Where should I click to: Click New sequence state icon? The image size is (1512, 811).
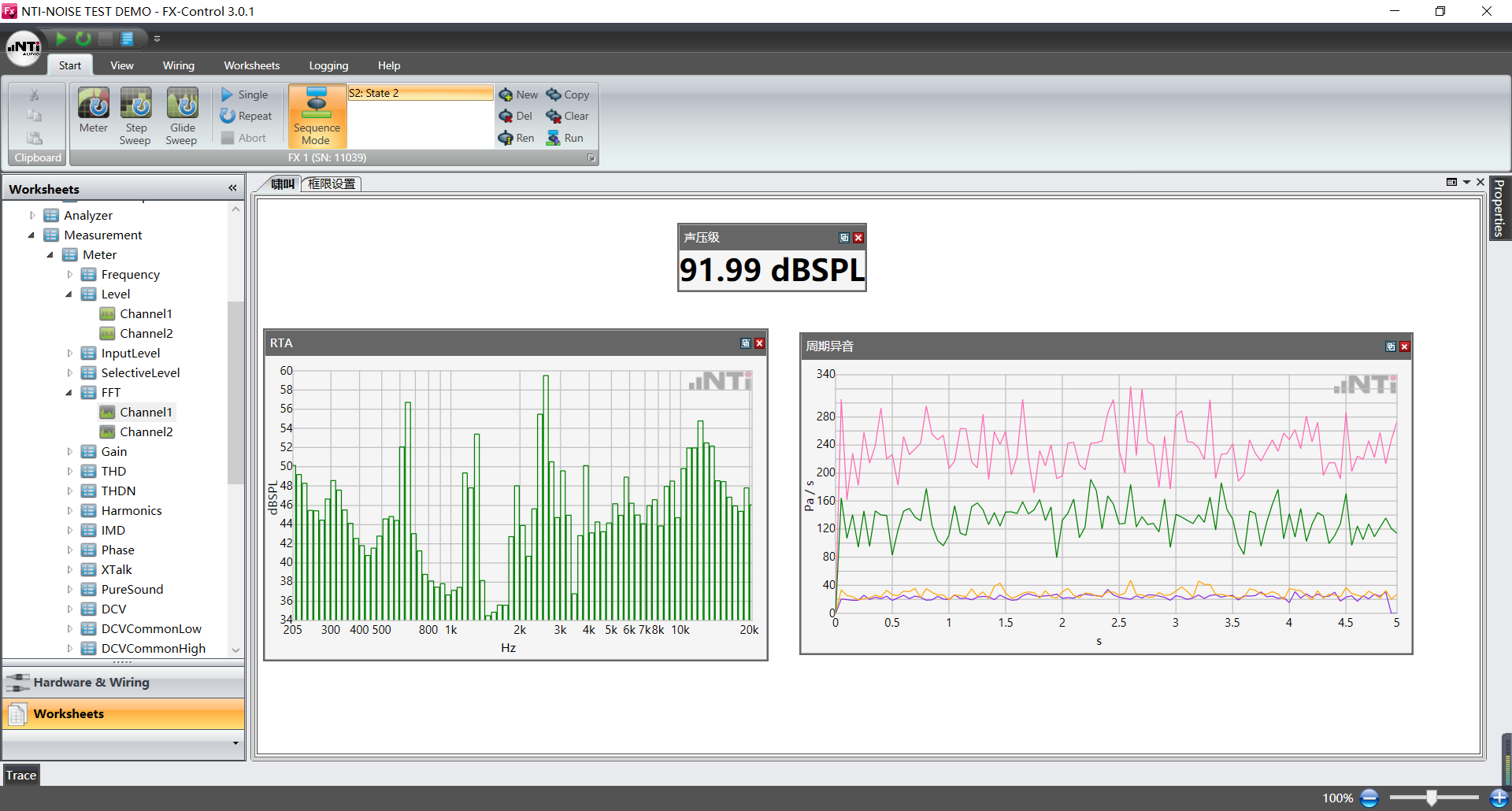click(506, 94)
